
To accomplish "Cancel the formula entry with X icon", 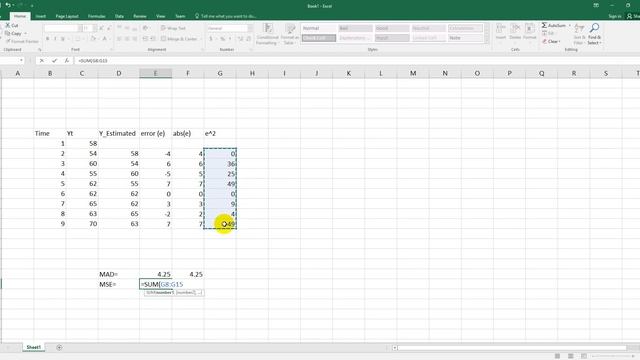I will (41, 60).
